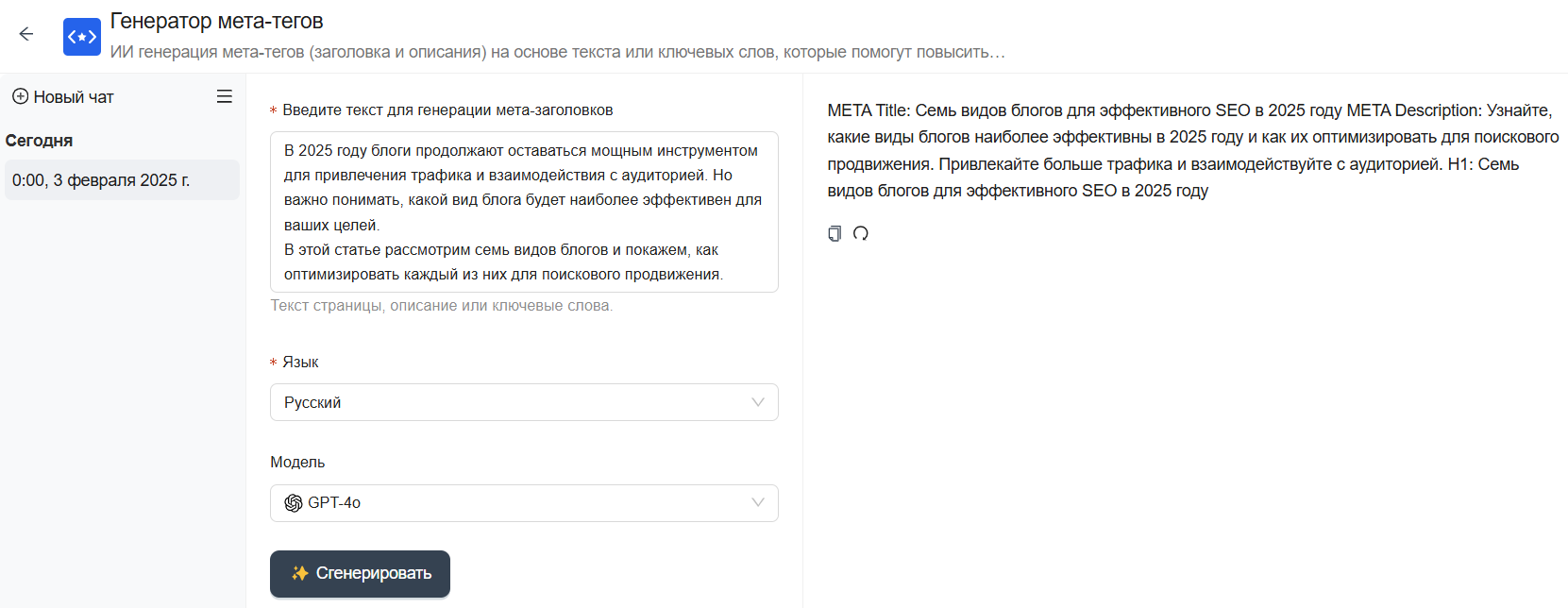The height and width of the screenshot is (608, 1568).
Task: Click the blue meta-tag generator logo
Action: (x=82, y=37)
